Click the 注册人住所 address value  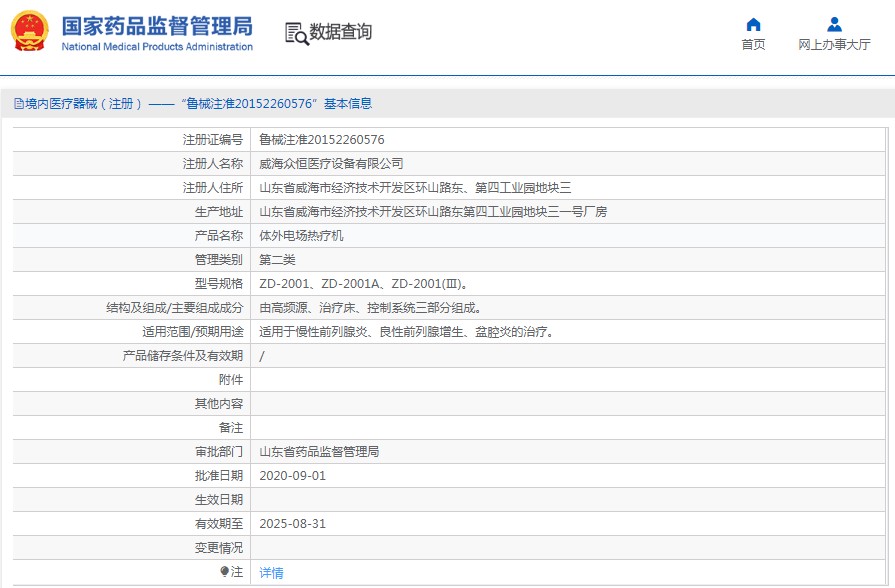coord(415,188)
